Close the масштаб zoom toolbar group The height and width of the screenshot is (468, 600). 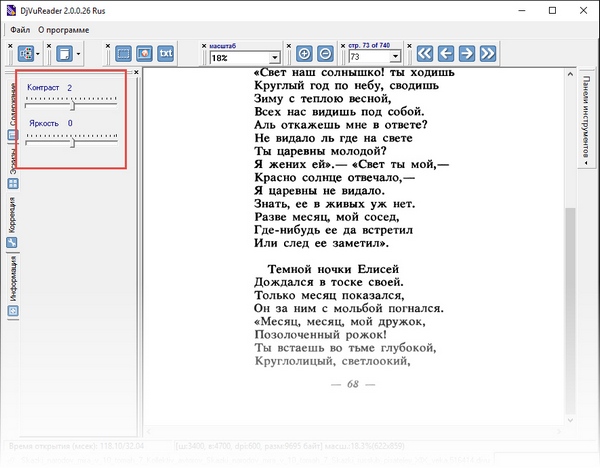click(x=204, y=46)
